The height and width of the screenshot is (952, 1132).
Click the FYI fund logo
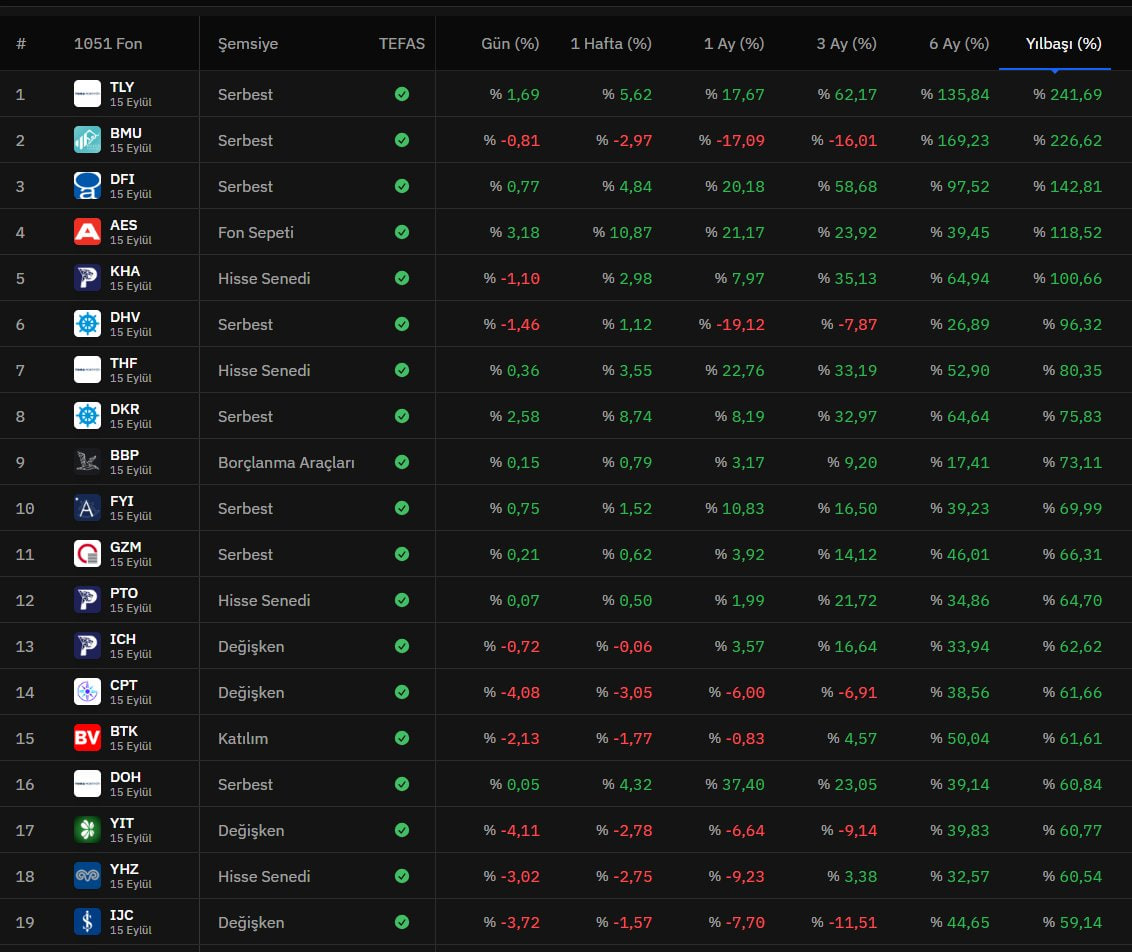coord(87,508)
